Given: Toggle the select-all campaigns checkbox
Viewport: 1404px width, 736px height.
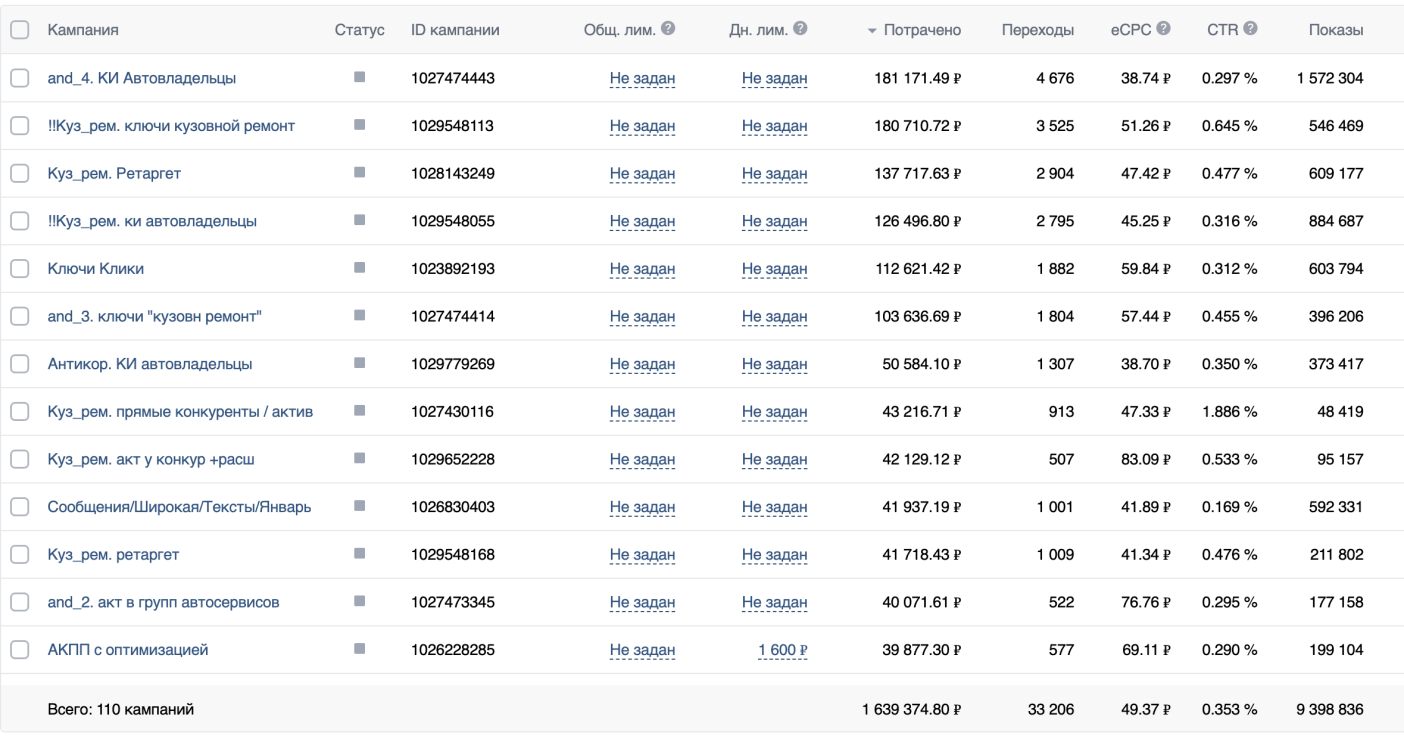Looking at the screenshot, I should [19, 31].
